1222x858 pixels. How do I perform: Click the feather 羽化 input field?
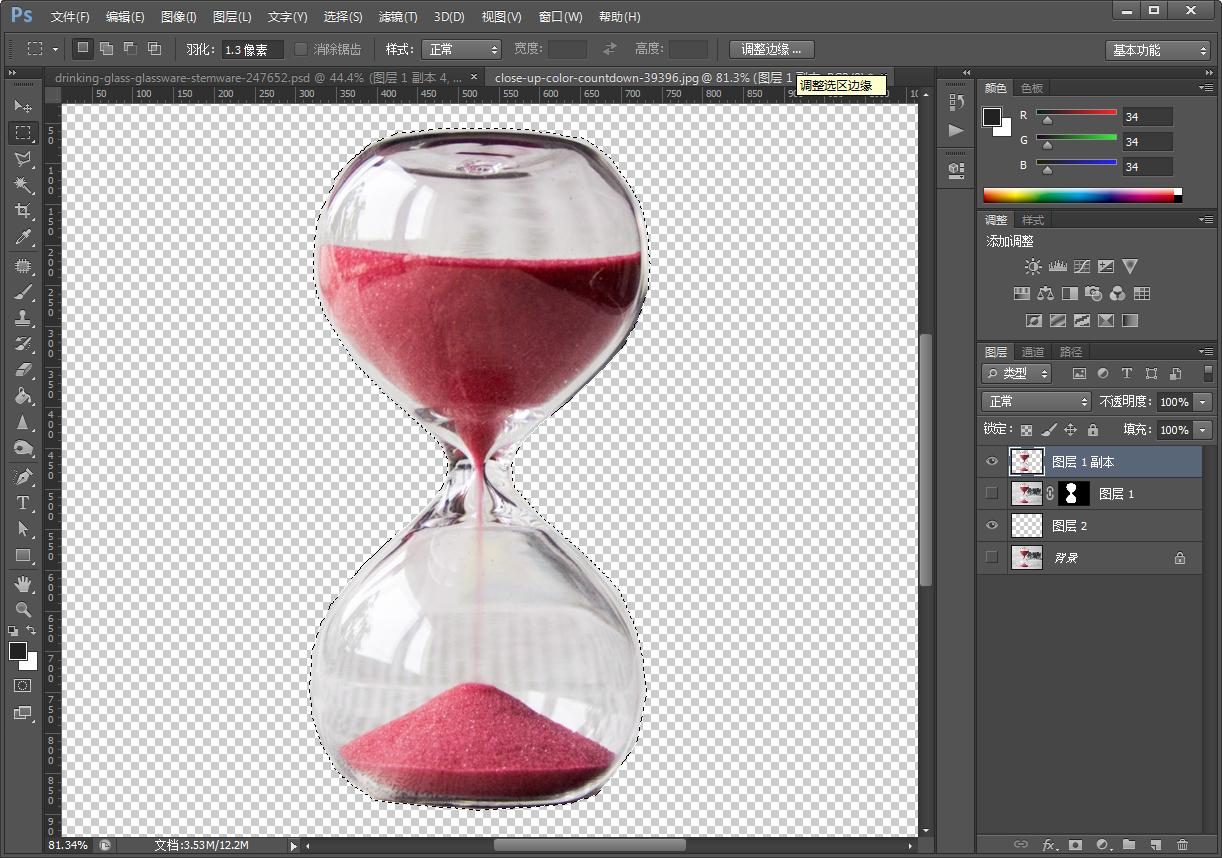pos(252,49)
